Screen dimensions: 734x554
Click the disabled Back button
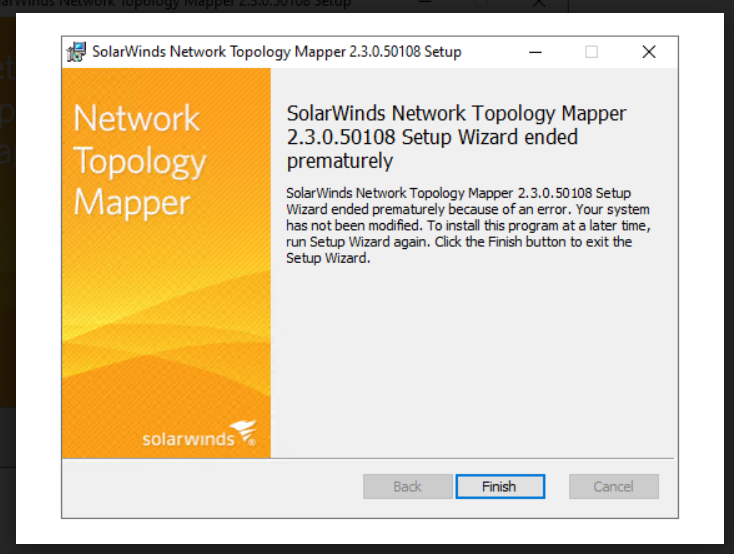pyautogui.click(x=408, y=486)
